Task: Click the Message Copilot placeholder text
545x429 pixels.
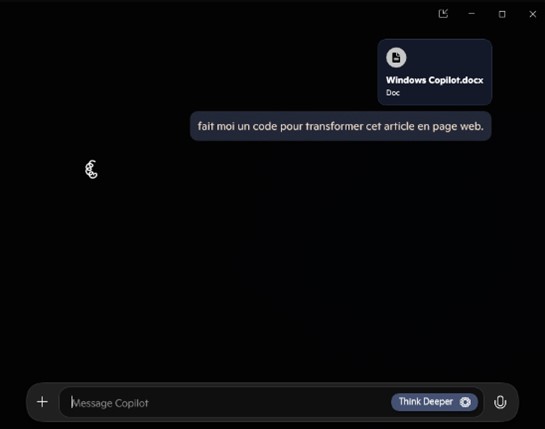Action: click(x=110, y=403)
